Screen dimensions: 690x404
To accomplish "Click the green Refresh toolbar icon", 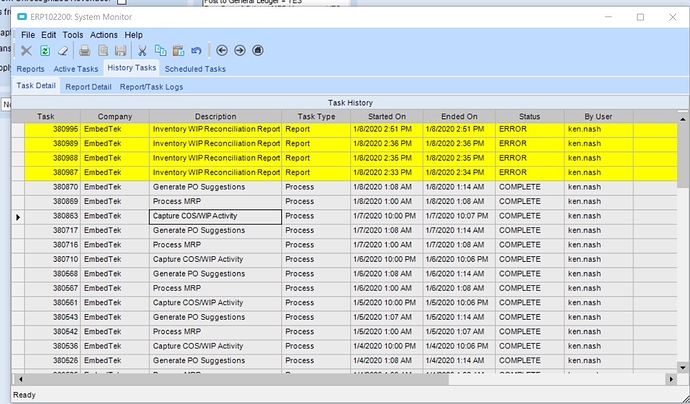I will pyautogui.click(x=45, y=51).
